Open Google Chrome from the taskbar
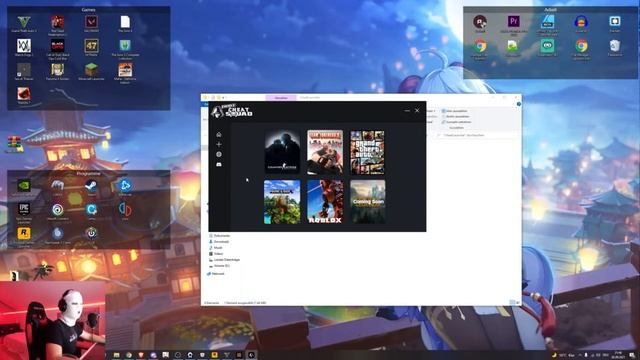The width and height of the screenshot is (640, 360). pos(129,355)
